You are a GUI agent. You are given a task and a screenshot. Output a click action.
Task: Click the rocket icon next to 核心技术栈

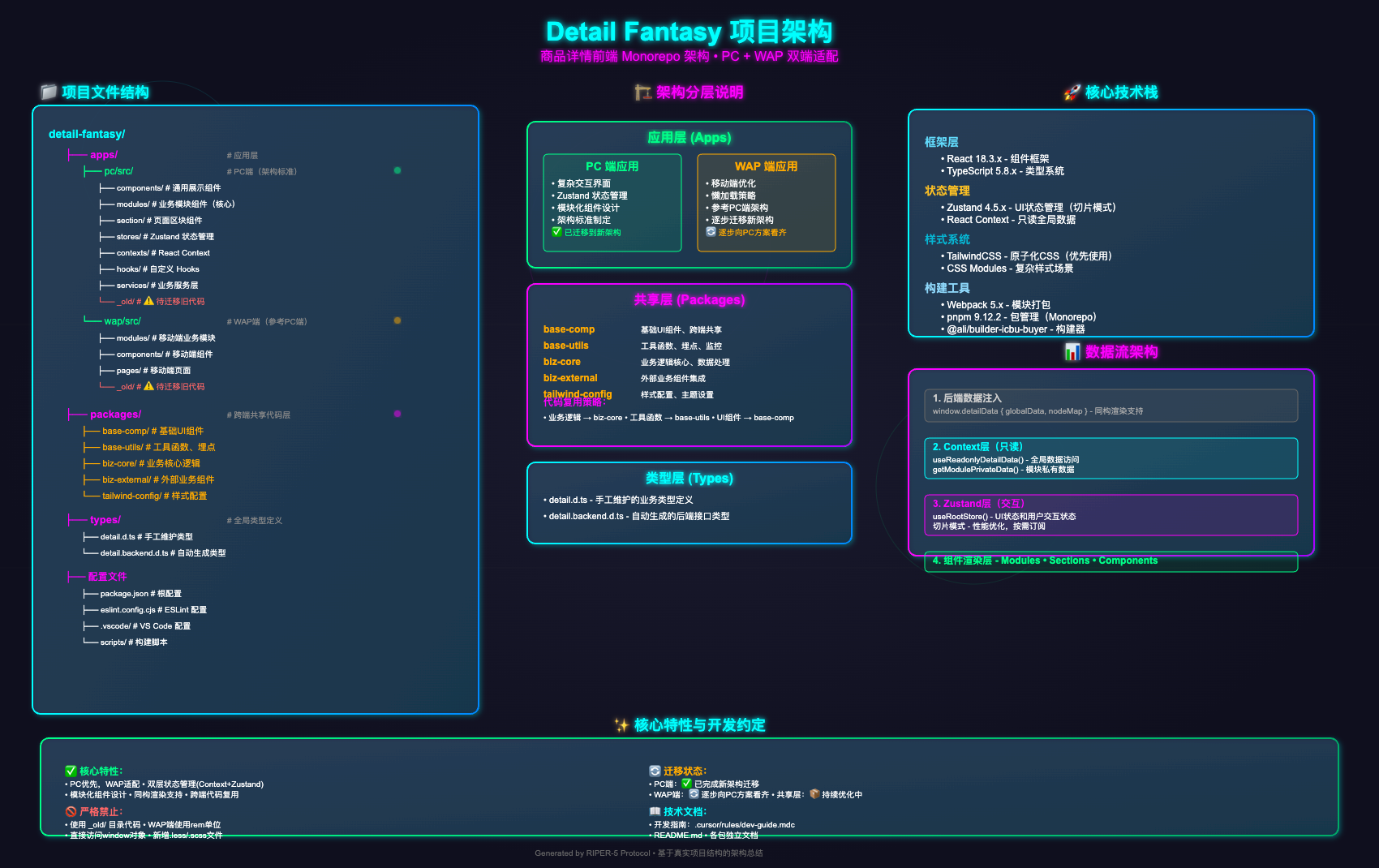tap(1072, 92)
